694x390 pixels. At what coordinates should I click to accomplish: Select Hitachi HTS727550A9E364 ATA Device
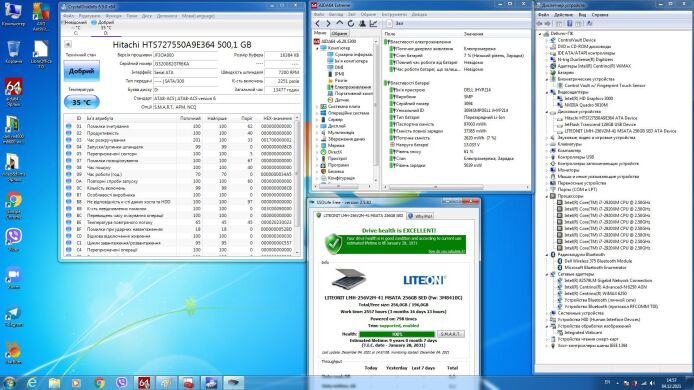click(x=601, y=118)
